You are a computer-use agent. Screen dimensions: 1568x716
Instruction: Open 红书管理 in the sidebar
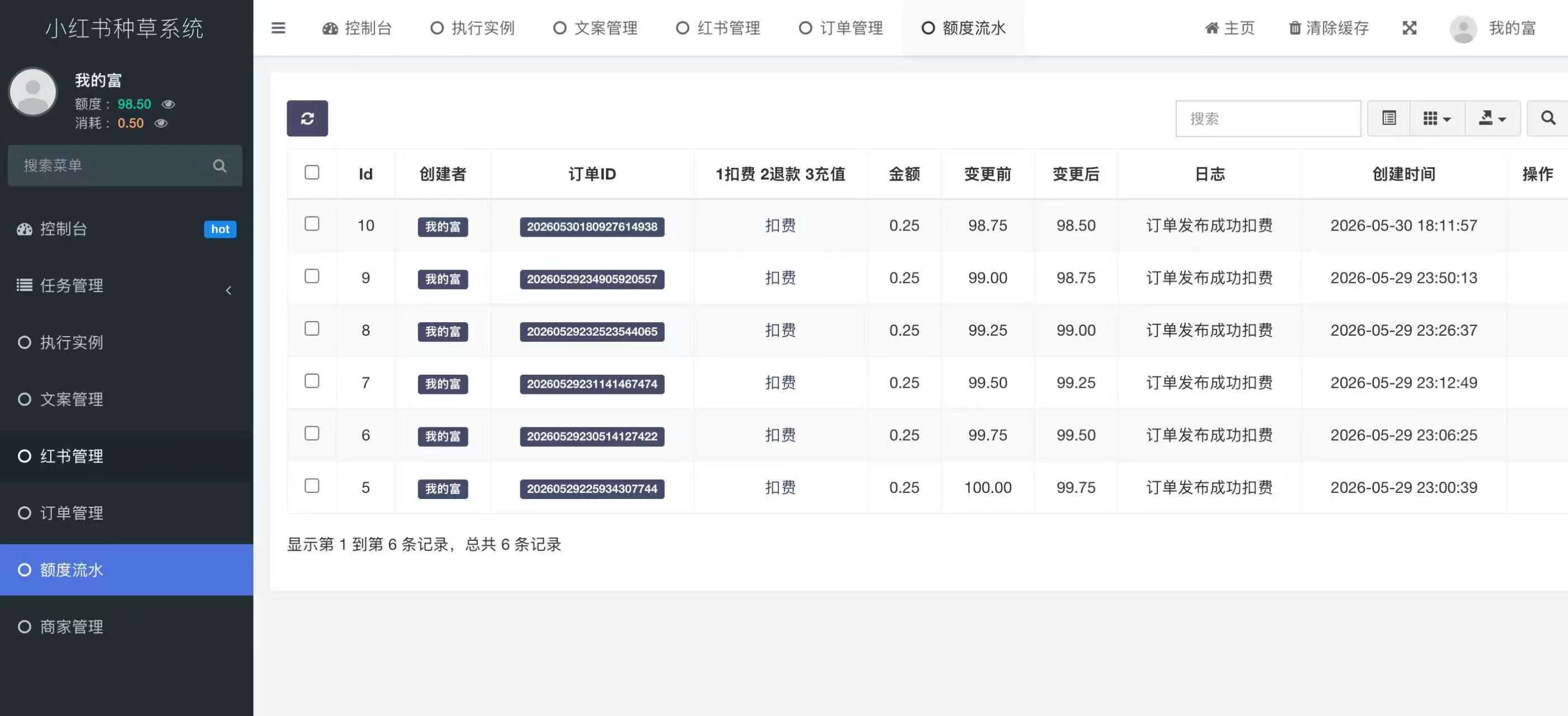pos(126,456)
